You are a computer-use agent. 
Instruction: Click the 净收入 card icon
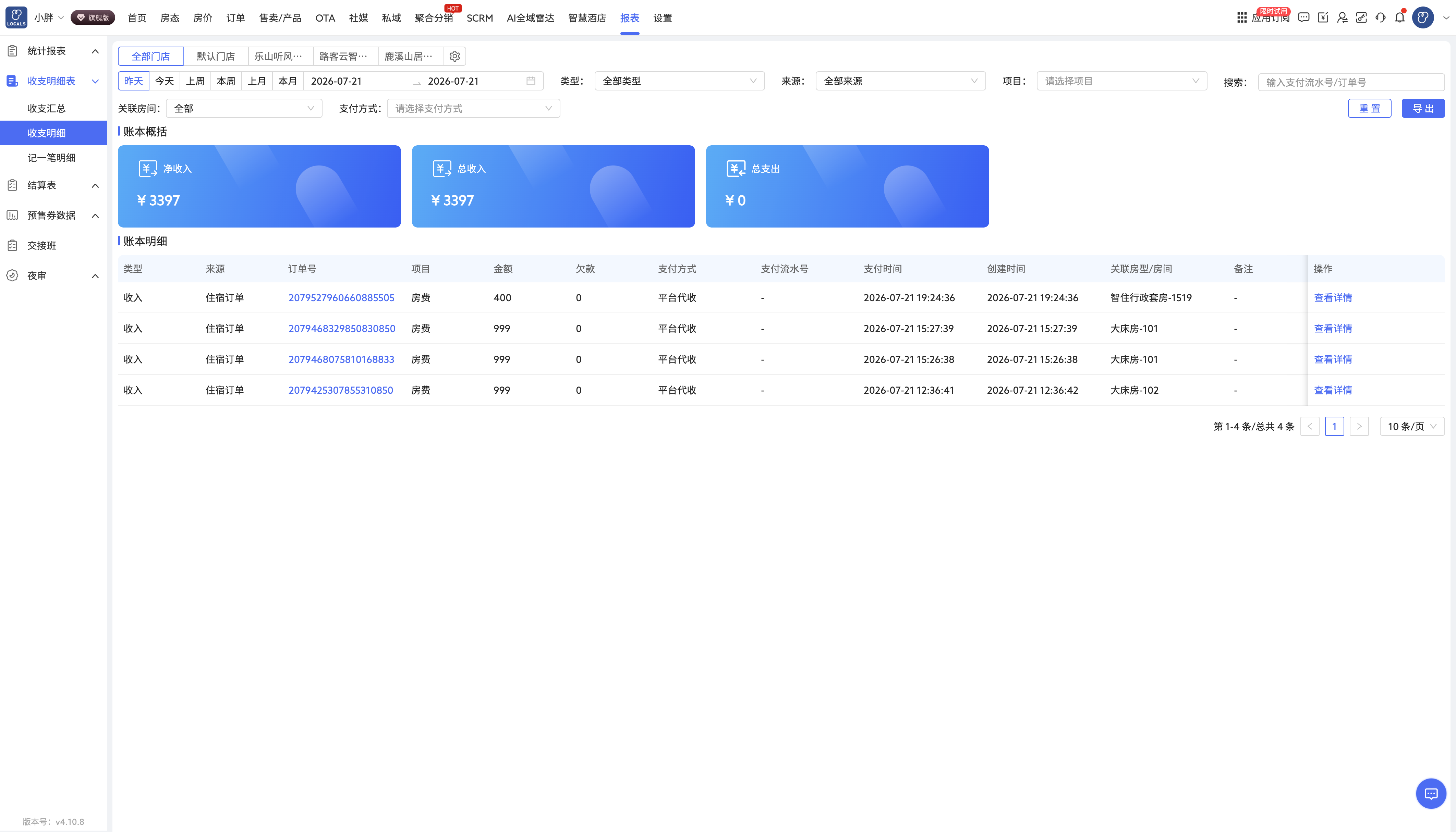(147, 169)
